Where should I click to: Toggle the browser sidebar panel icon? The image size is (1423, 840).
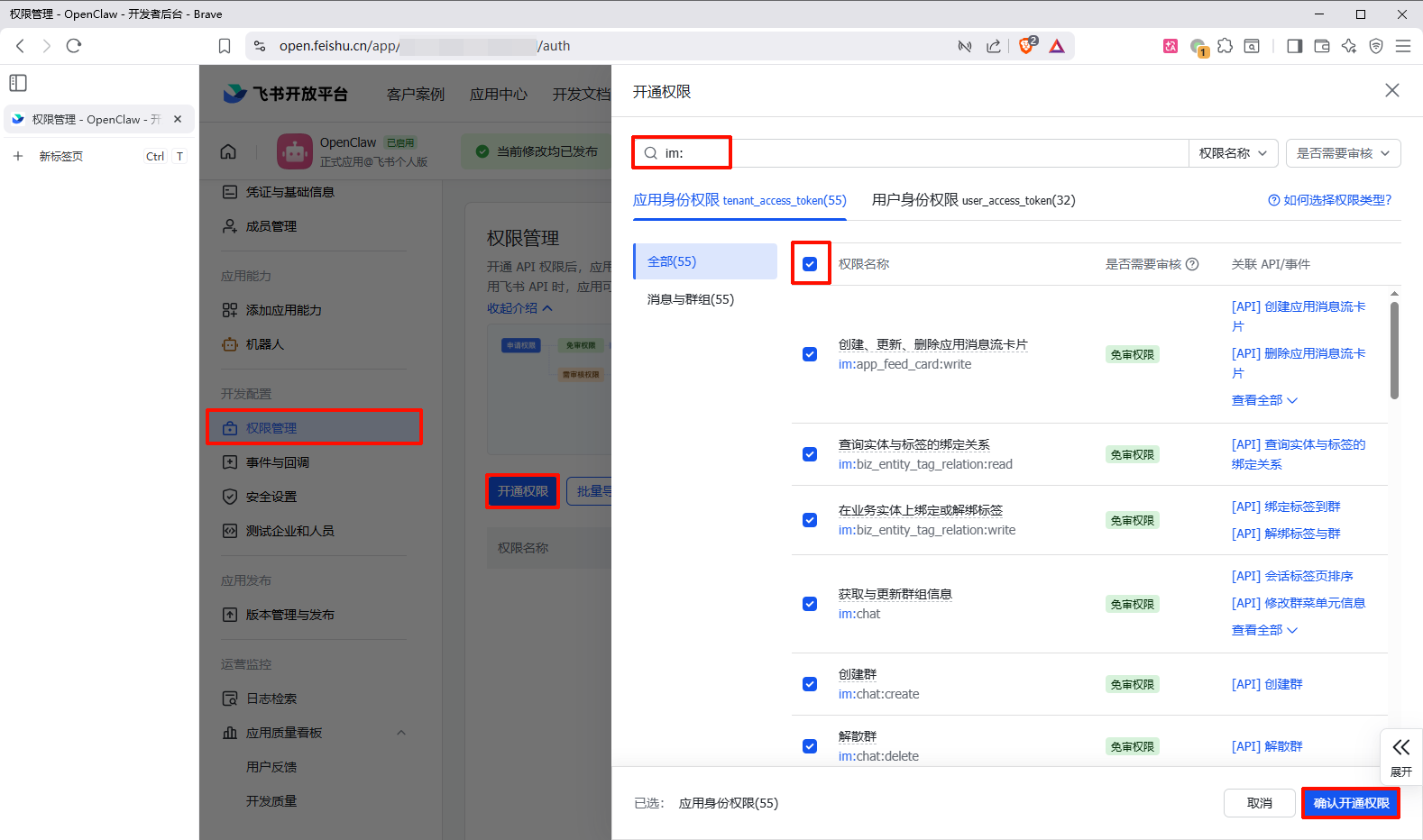(1295, 46)
